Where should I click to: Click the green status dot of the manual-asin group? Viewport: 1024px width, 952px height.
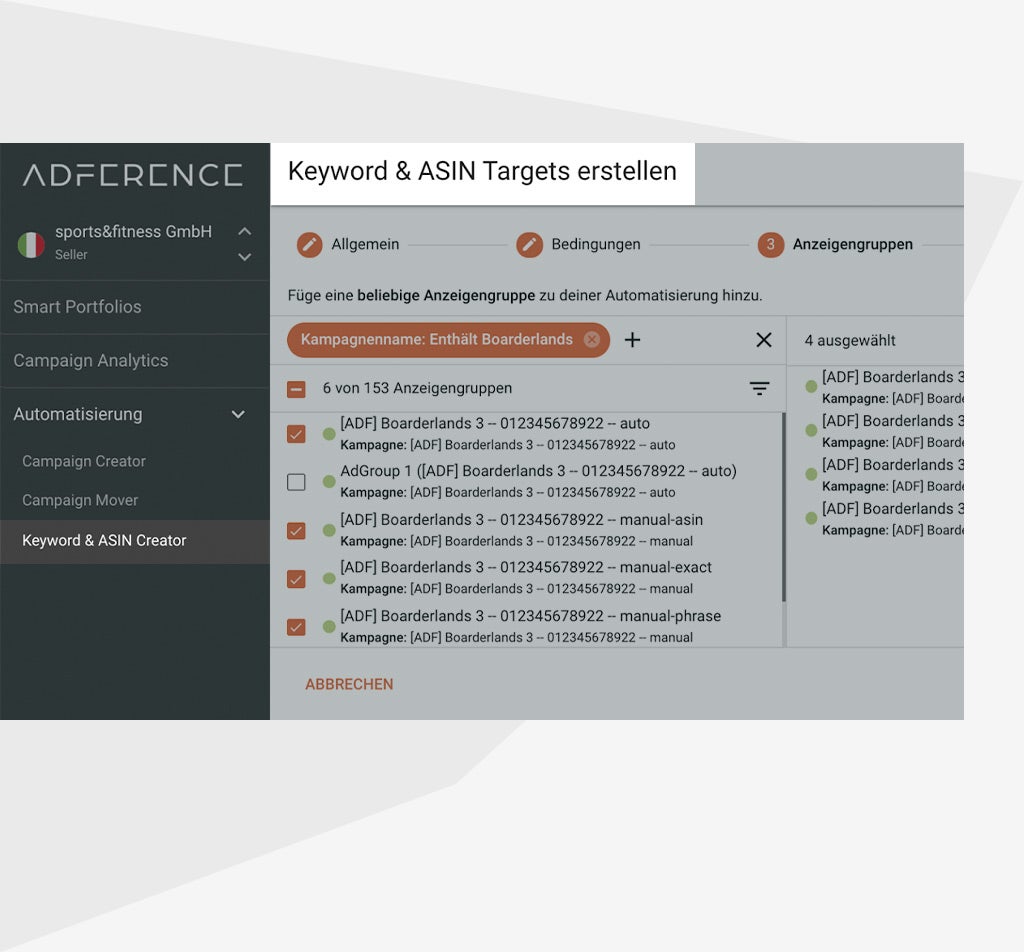pyautogui.click(x=329, y=531)
